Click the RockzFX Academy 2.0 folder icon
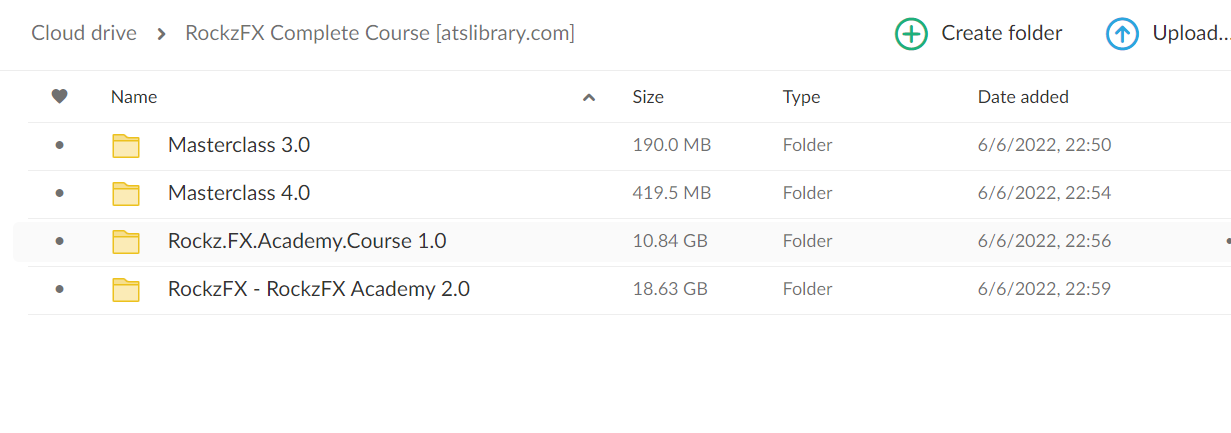 [126, 290]
